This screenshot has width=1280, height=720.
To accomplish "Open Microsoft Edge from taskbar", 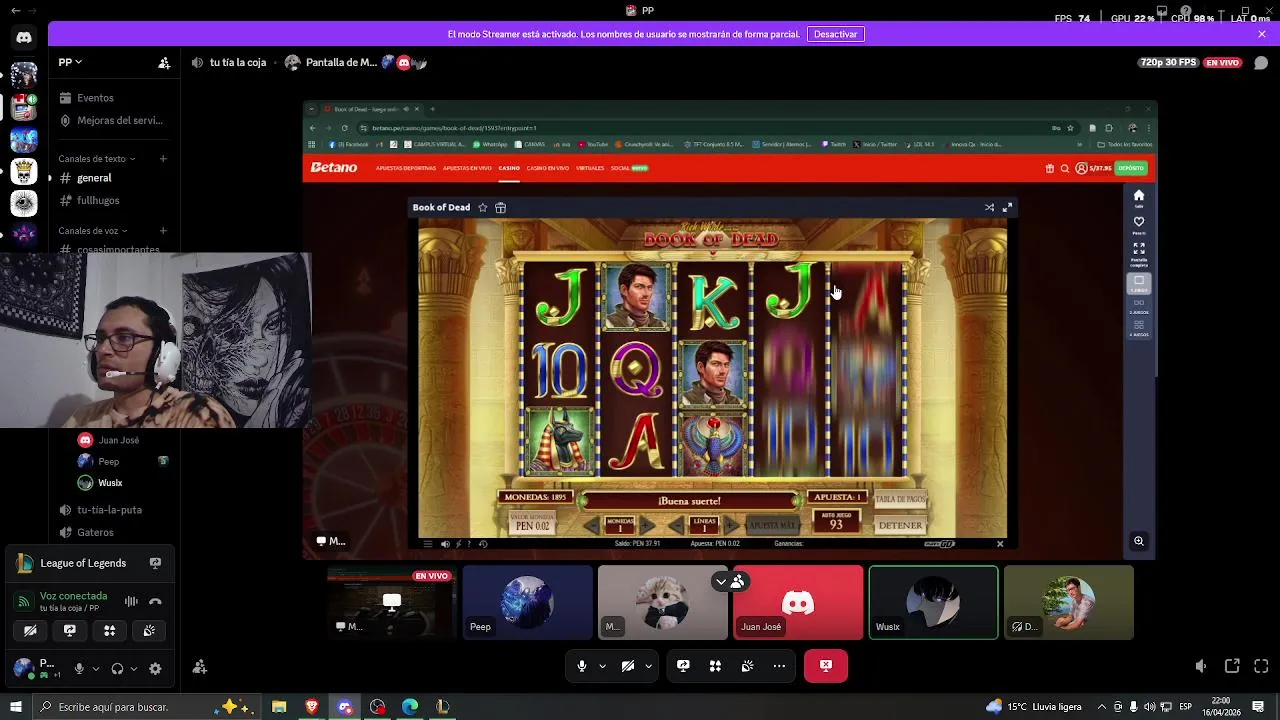I will [410, 707].
